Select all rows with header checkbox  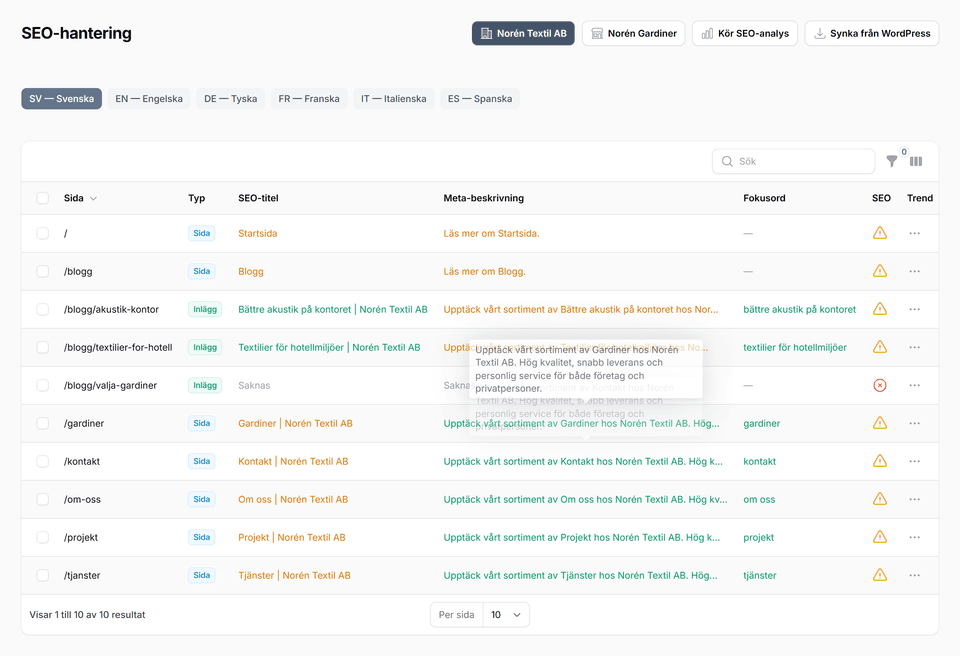pos(43,198)
